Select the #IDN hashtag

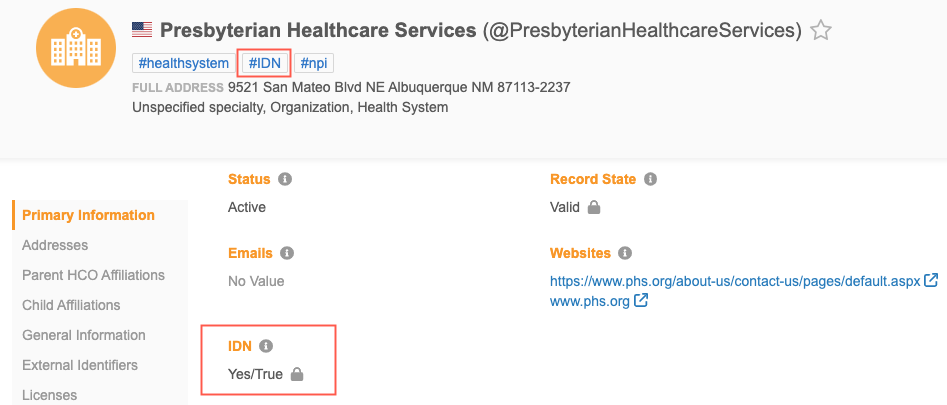coord(265,63)
